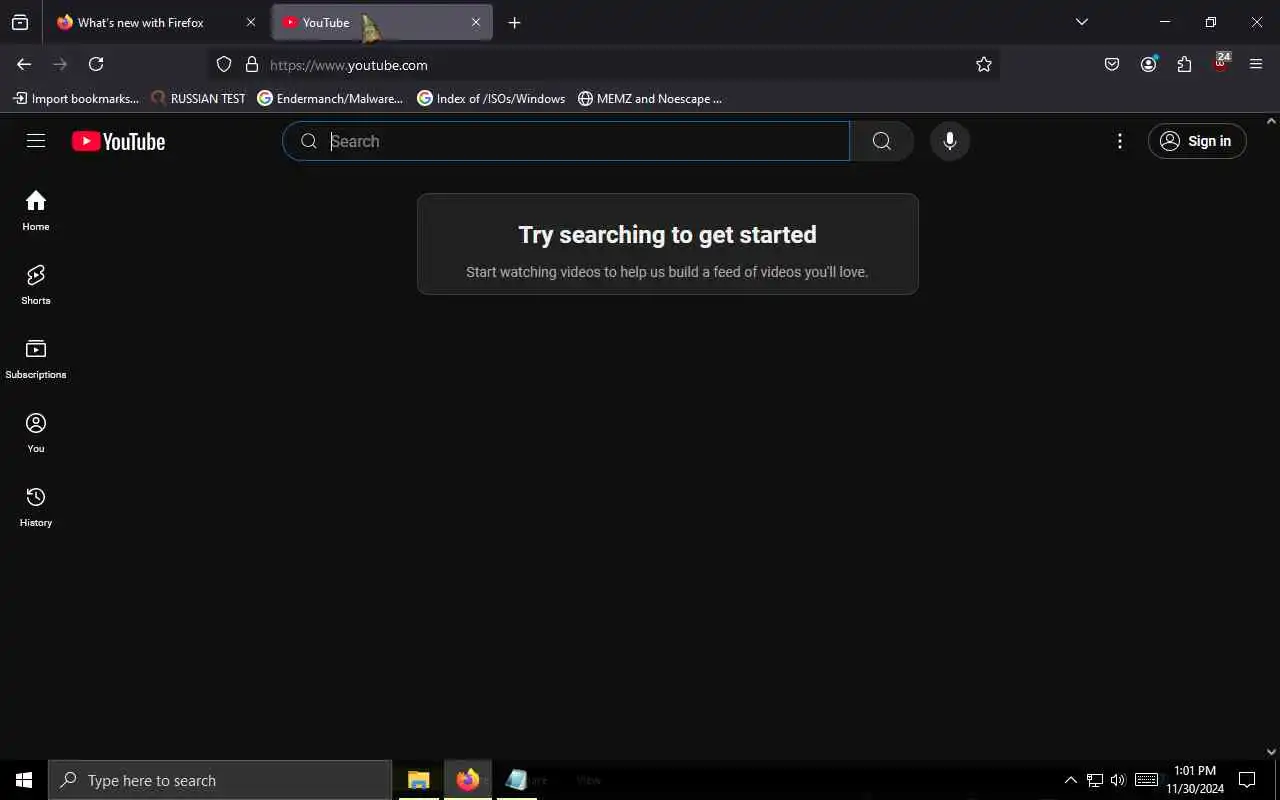Open Extensions puzzle icon
1280x800 pixels.
tap(1184, 64)
